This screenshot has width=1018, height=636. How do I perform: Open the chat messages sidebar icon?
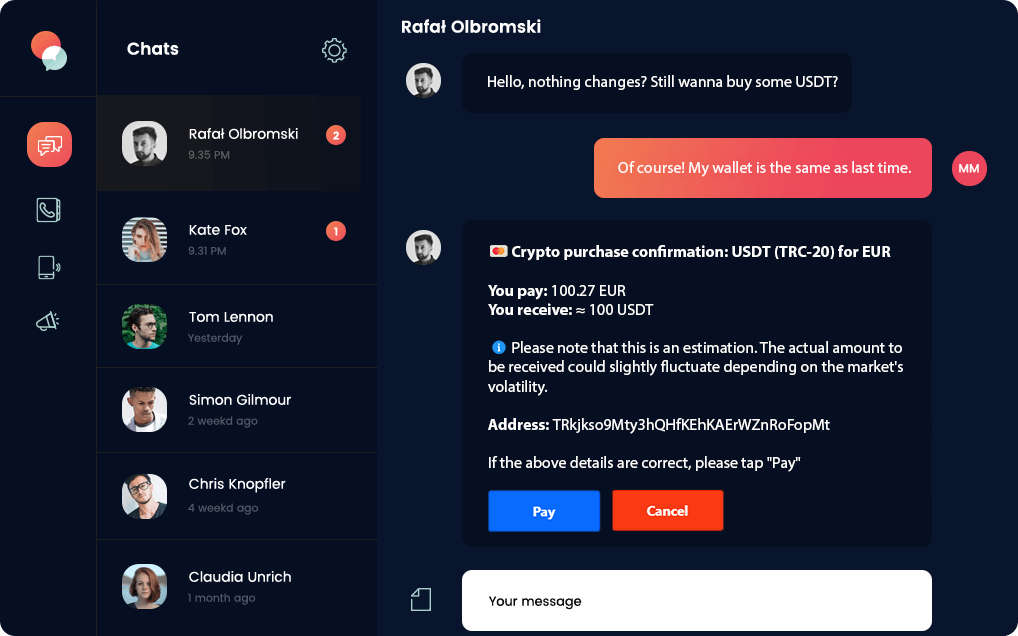coord(49,145)
